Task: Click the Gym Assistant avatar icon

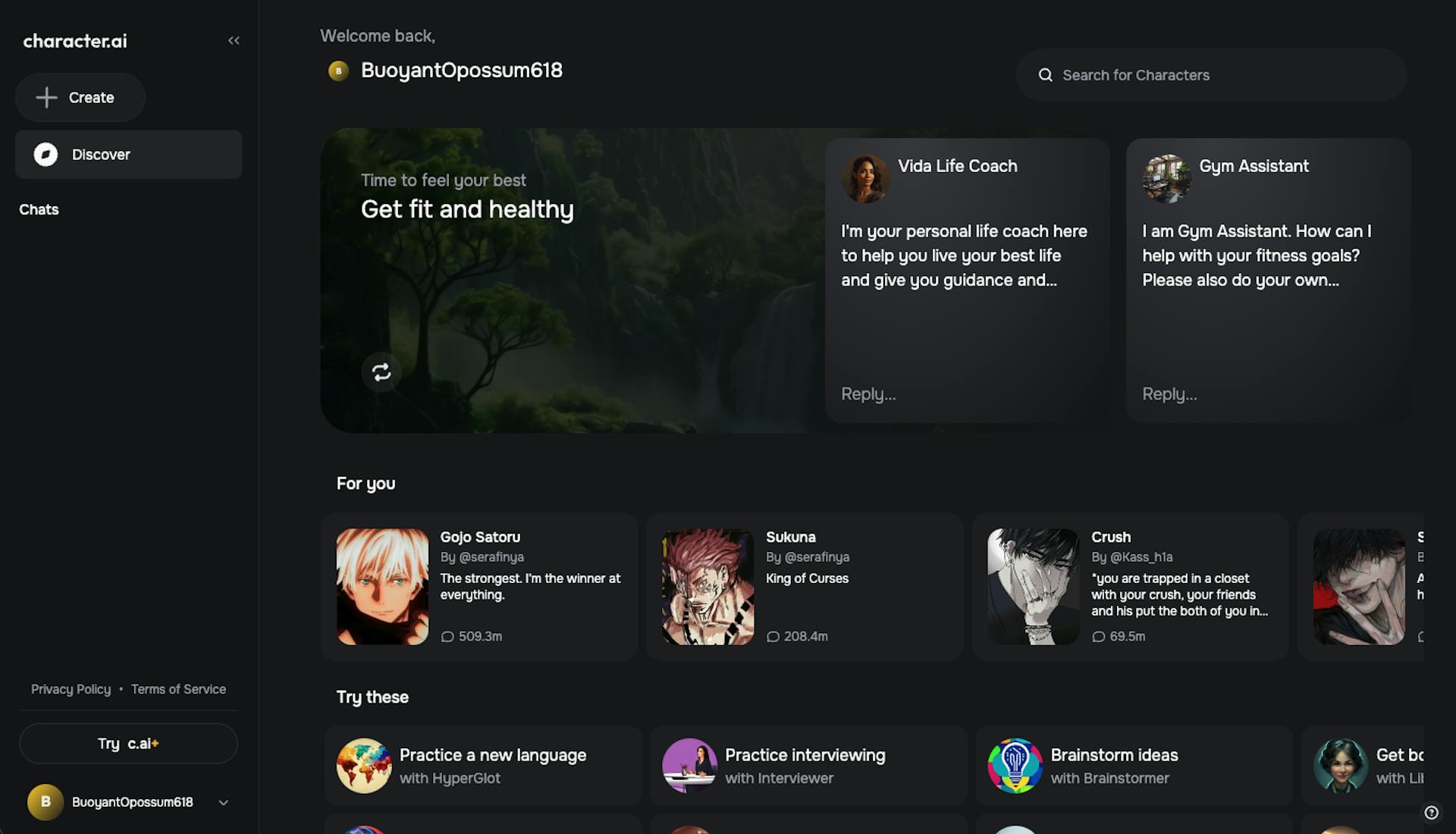Action: tap(1166, 178)
